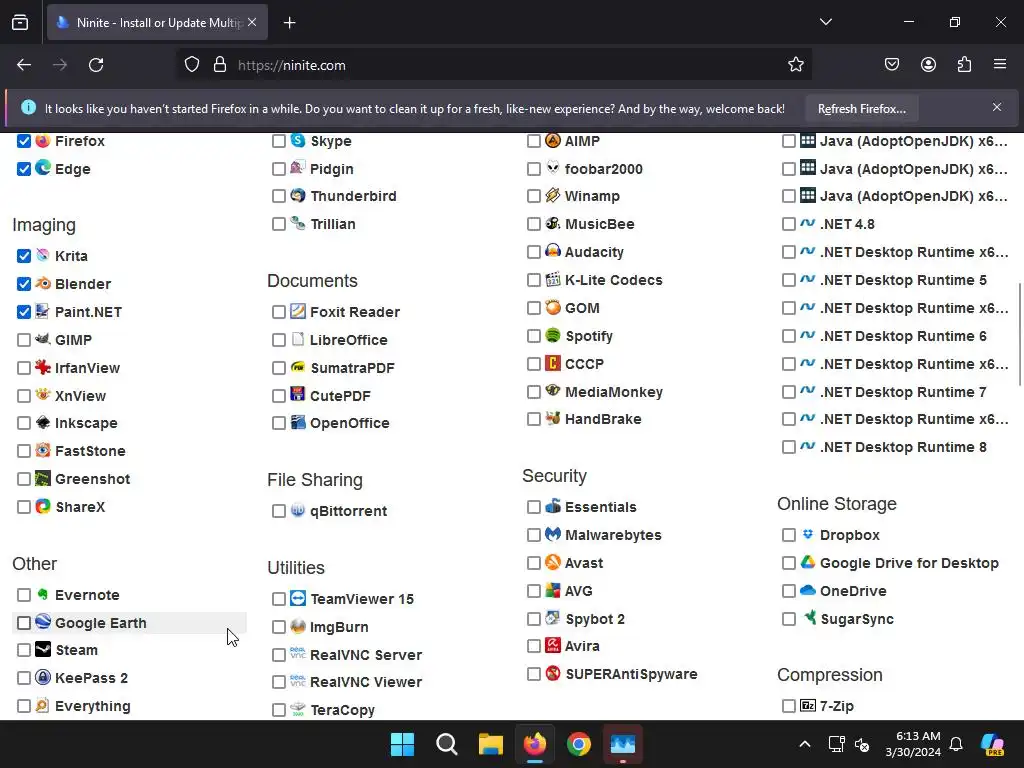1024x768 pixels.
Task: Click the Firefox page reload icon
Action: point(96,65)
